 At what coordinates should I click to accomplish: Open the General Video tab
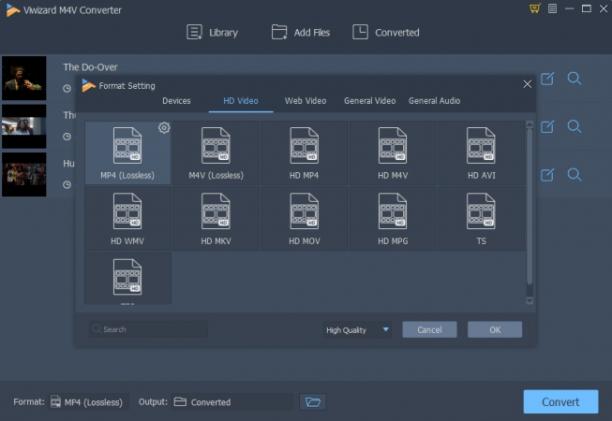pyautogui.click(x=370, y=101)
